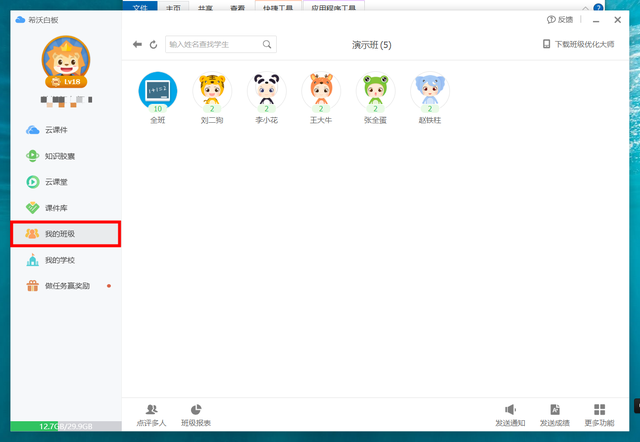Click the refresh icon

click(153, 44)
